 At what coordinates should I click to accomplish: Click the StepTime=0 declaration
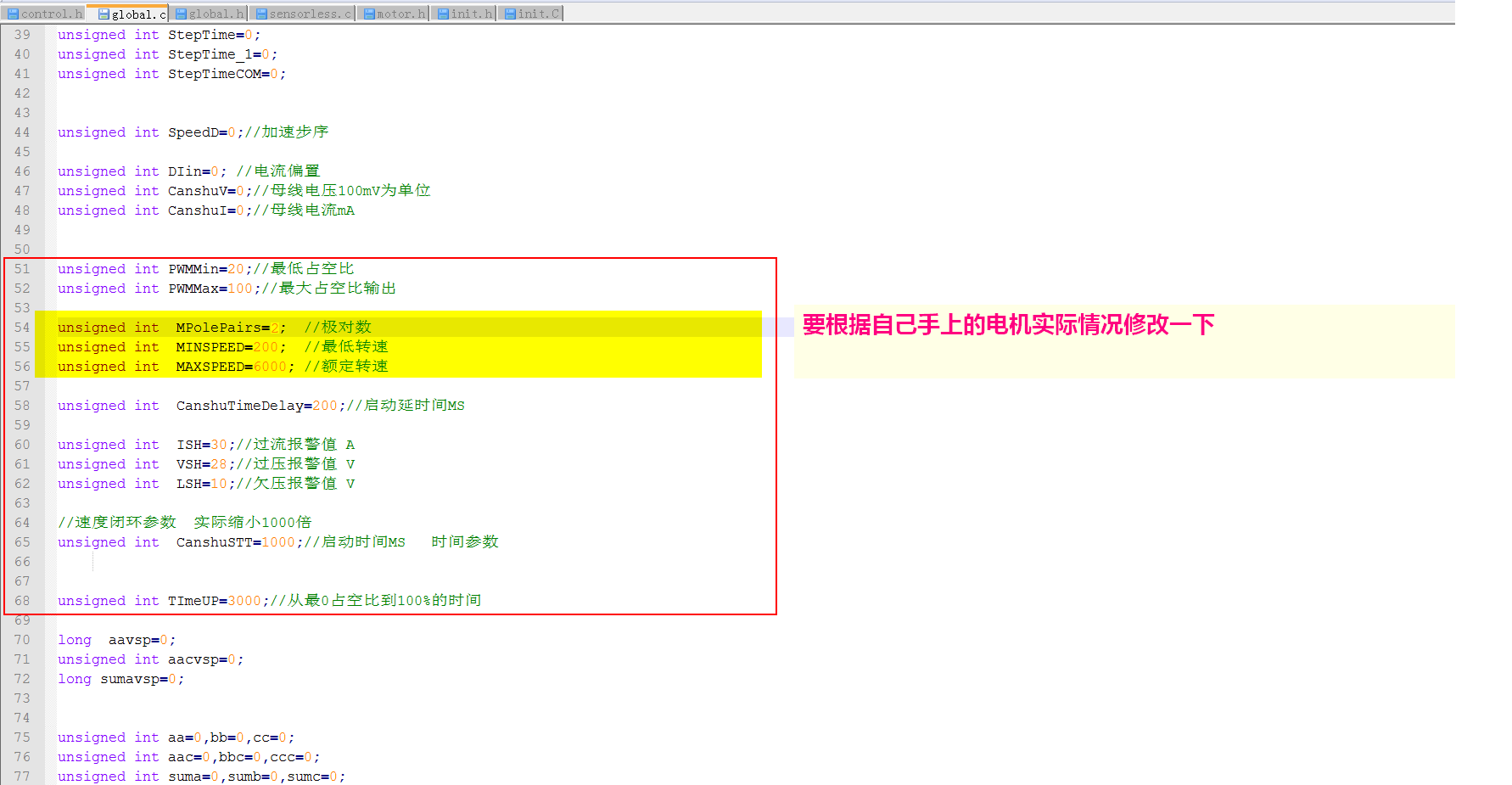[x=160, y=35]
